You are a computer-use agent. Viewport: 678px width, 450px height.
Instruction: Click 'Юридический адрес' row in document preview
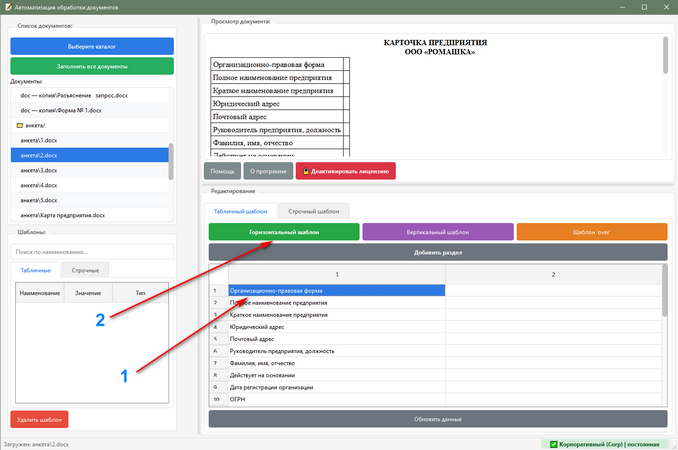(277, 103)
